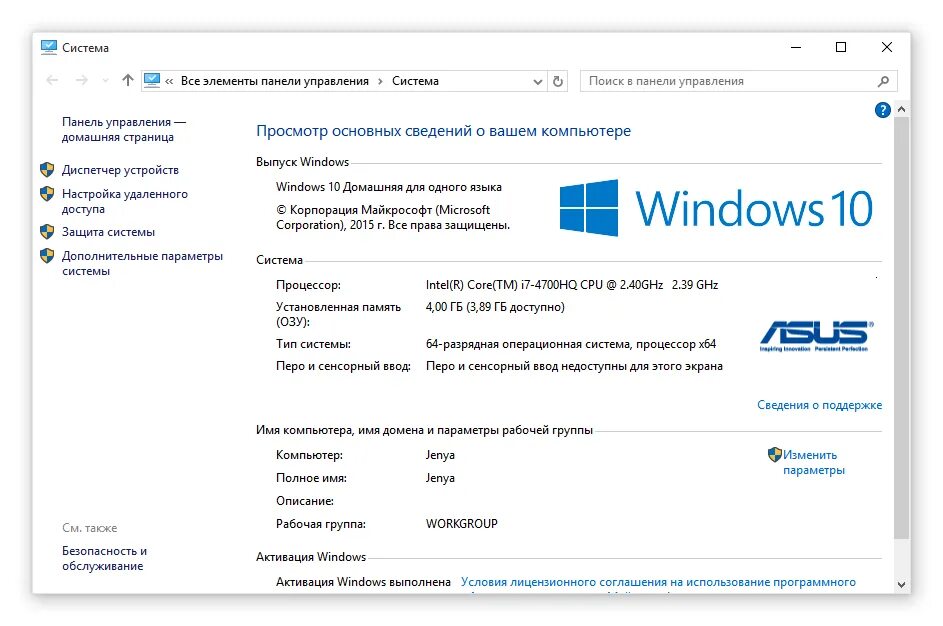Expand address bar history chevron

click(538, 81)
